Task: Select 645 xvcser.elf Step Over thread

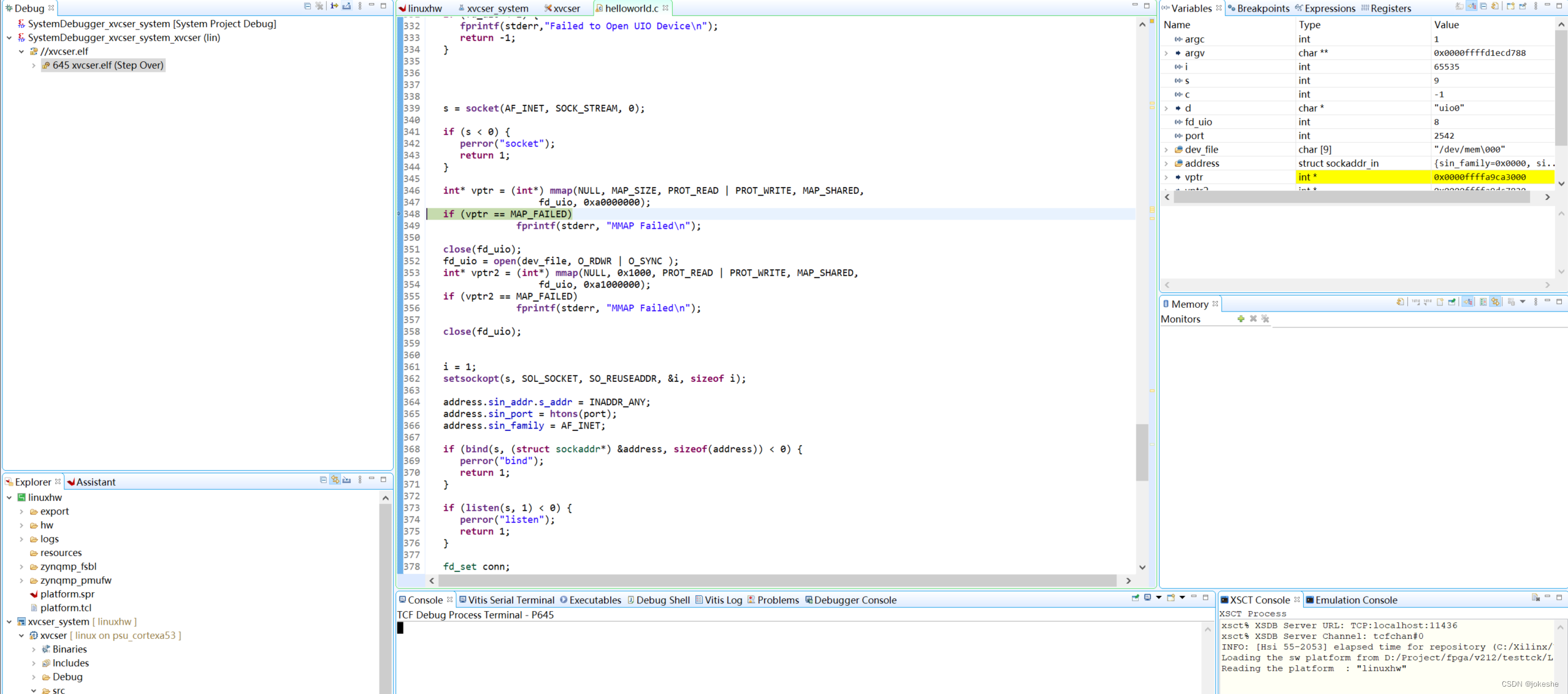Action: point(107,65)
